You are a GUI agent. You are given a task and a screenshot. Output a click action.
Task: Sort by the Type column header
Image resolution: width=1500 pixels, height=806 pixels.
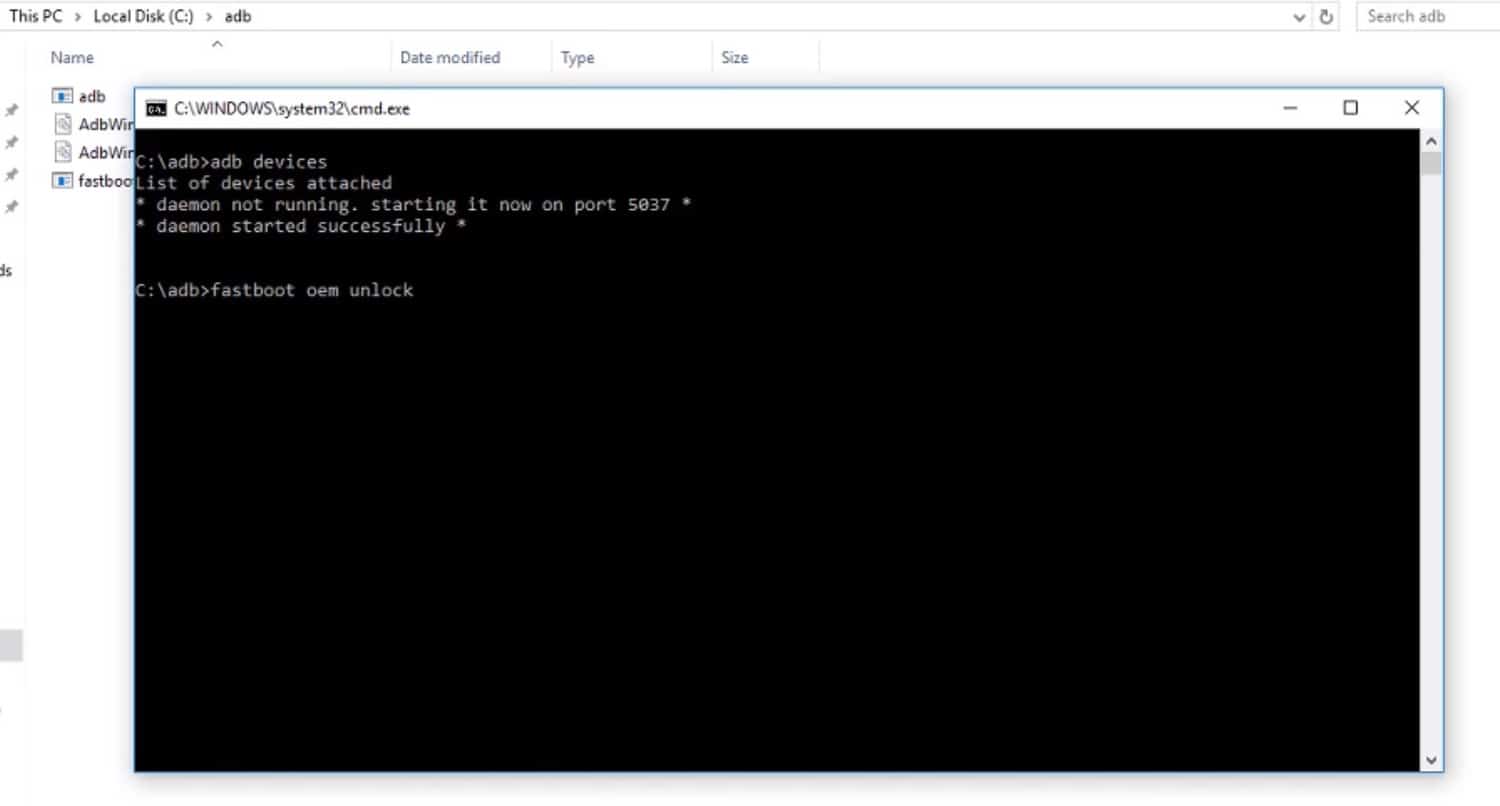coord(578,58)
